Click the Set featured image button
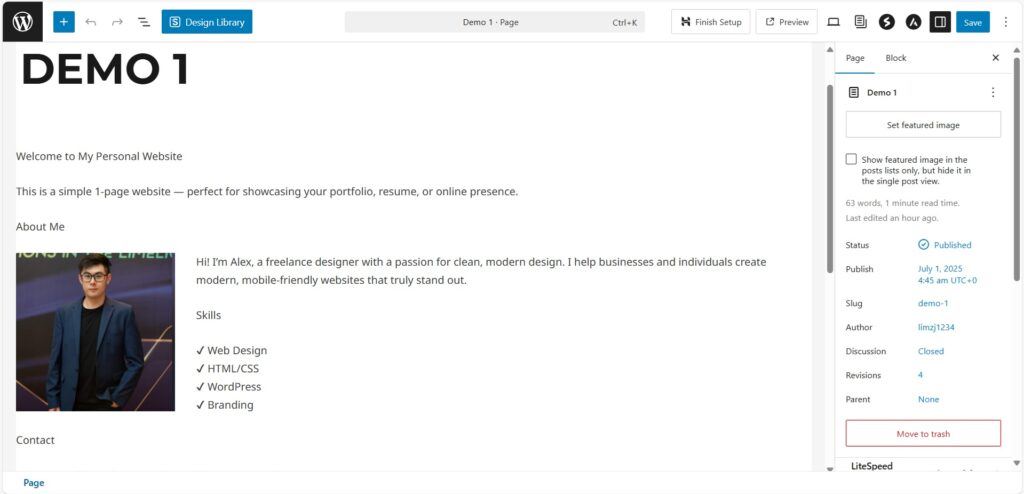 pyautogui.click(x=923, y=125)
